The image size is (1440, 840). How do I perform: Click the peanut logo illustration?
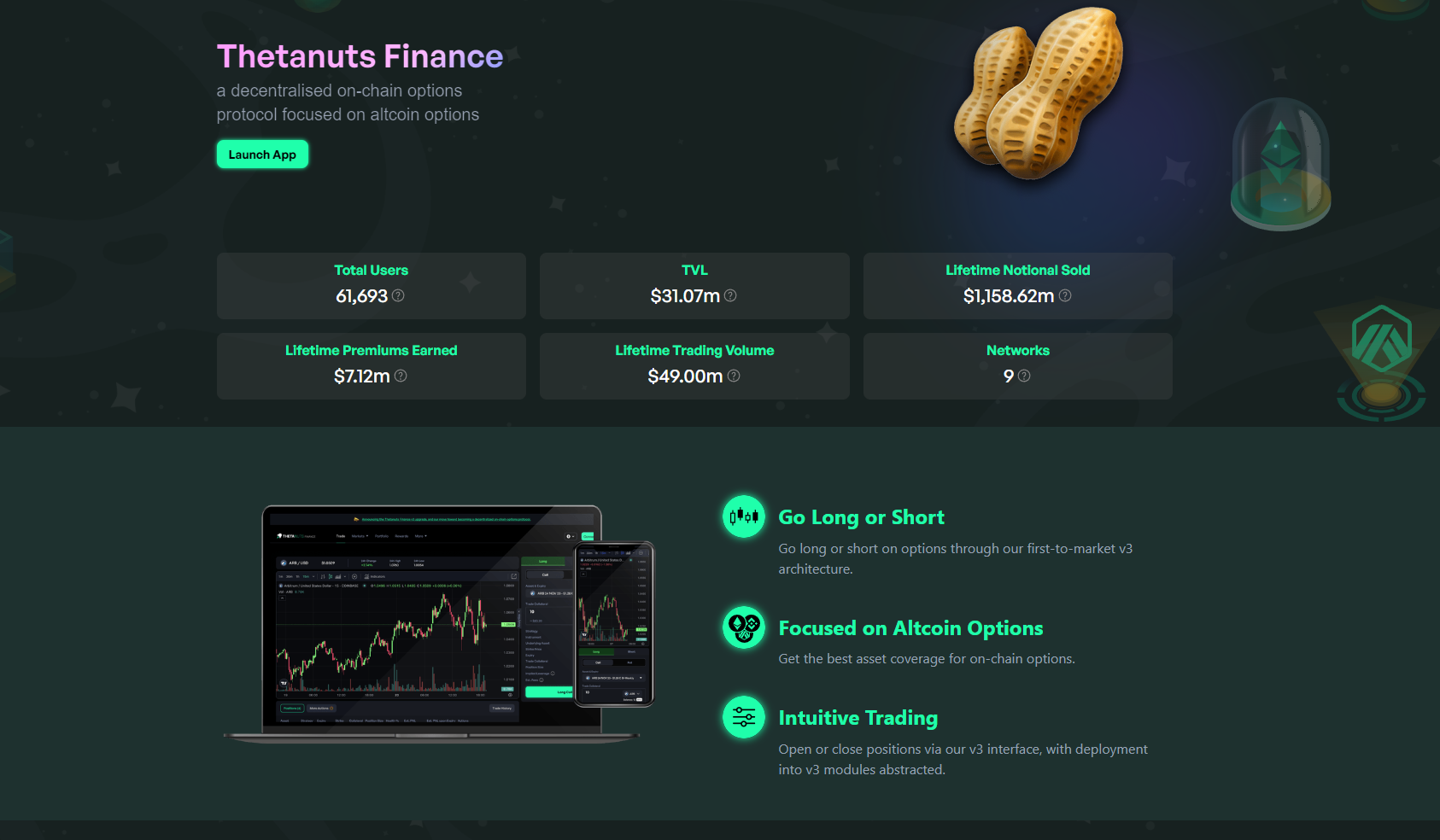[x=1039, y=92]
